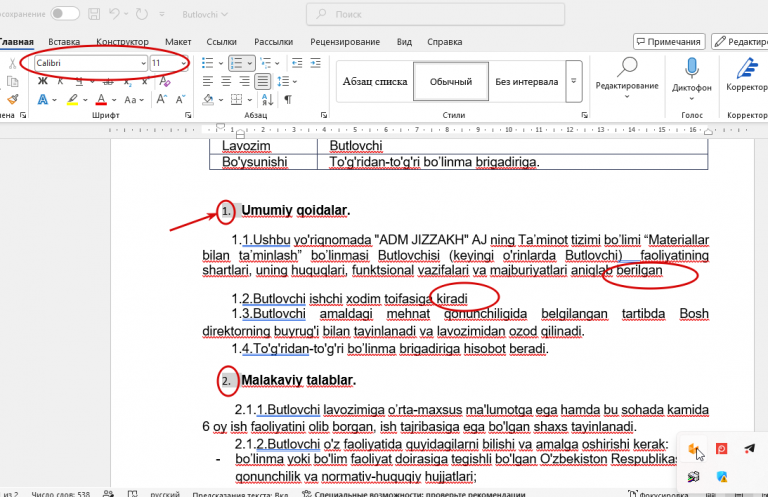The image size is (768, 497).
Task: Select justify text alignment
Action: (x=263, y=81)
